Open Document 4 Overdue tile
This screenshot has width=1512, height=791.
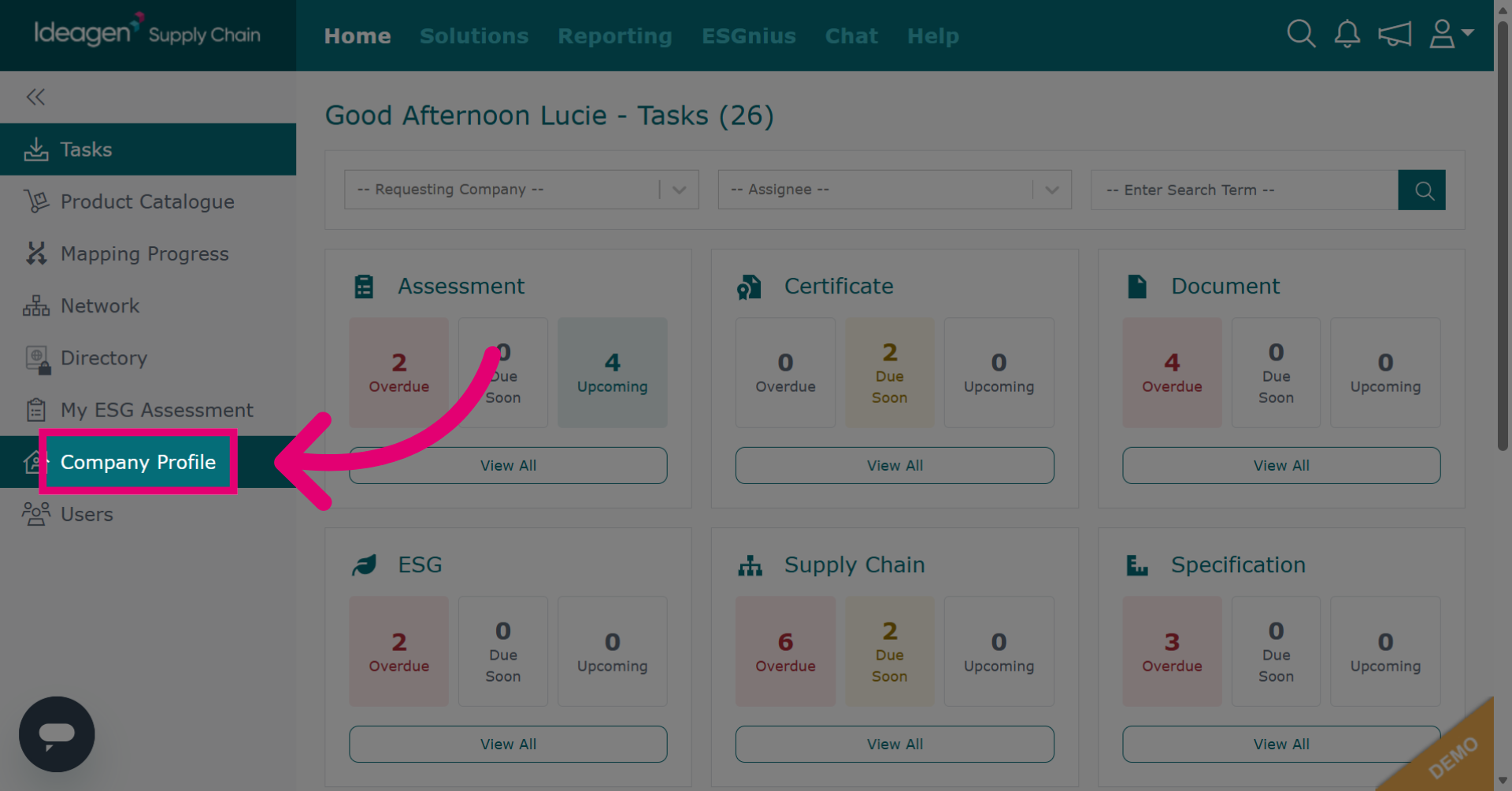pos(1172,372)
